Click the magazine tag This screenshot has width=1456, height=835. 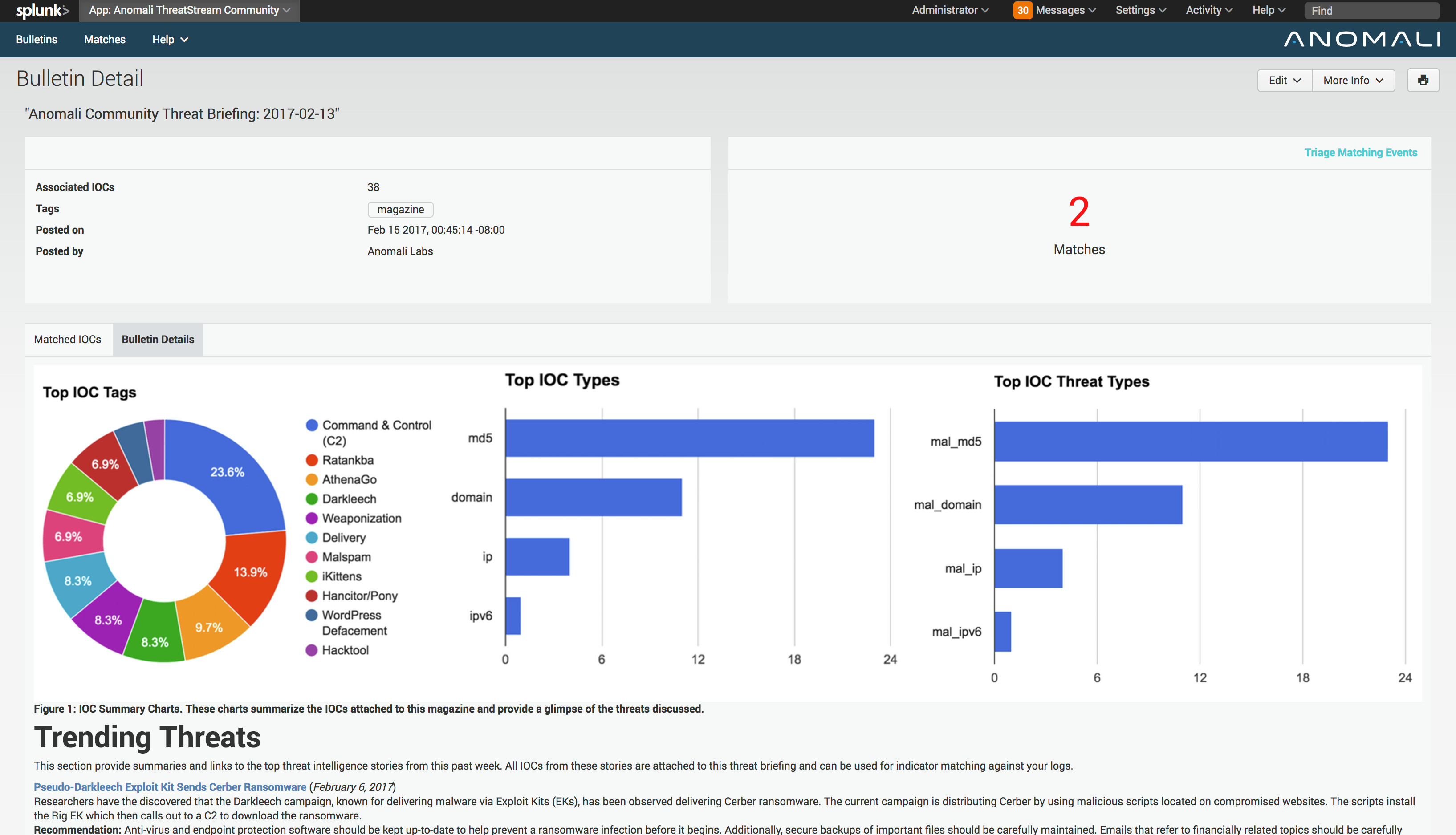tap(400, 209)
